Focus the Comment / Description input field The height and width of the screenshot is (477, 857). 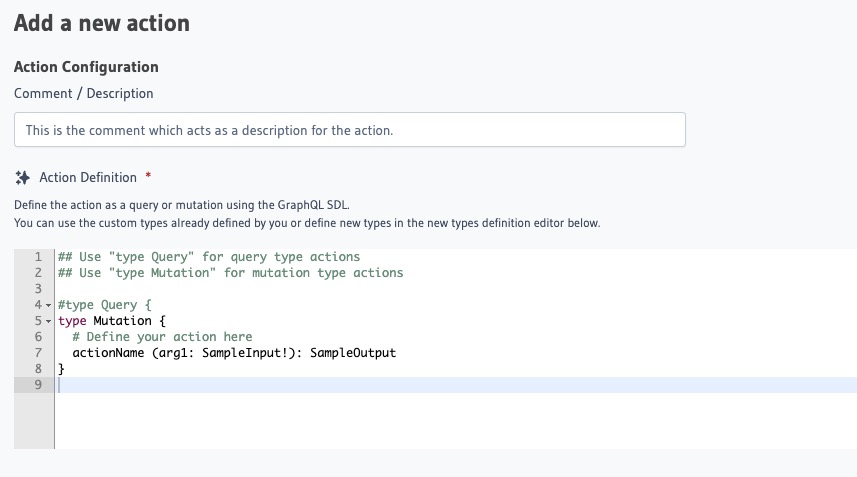[349, 130]
